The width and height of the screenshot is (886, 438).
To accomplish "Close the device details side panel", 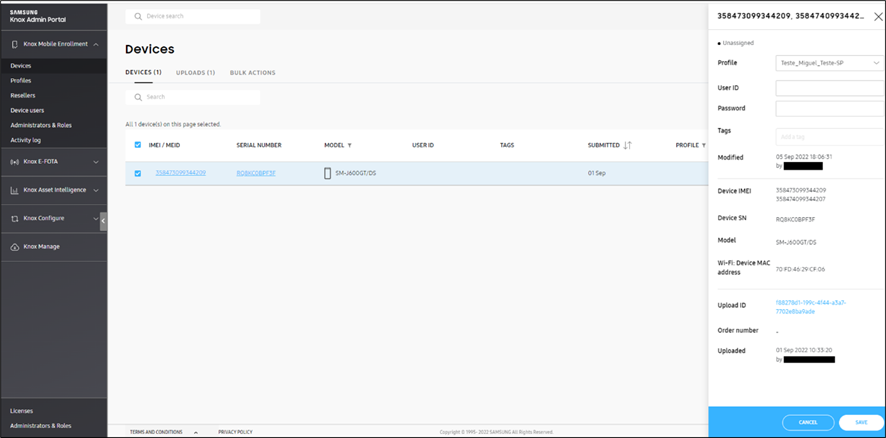I will [878, 16].
